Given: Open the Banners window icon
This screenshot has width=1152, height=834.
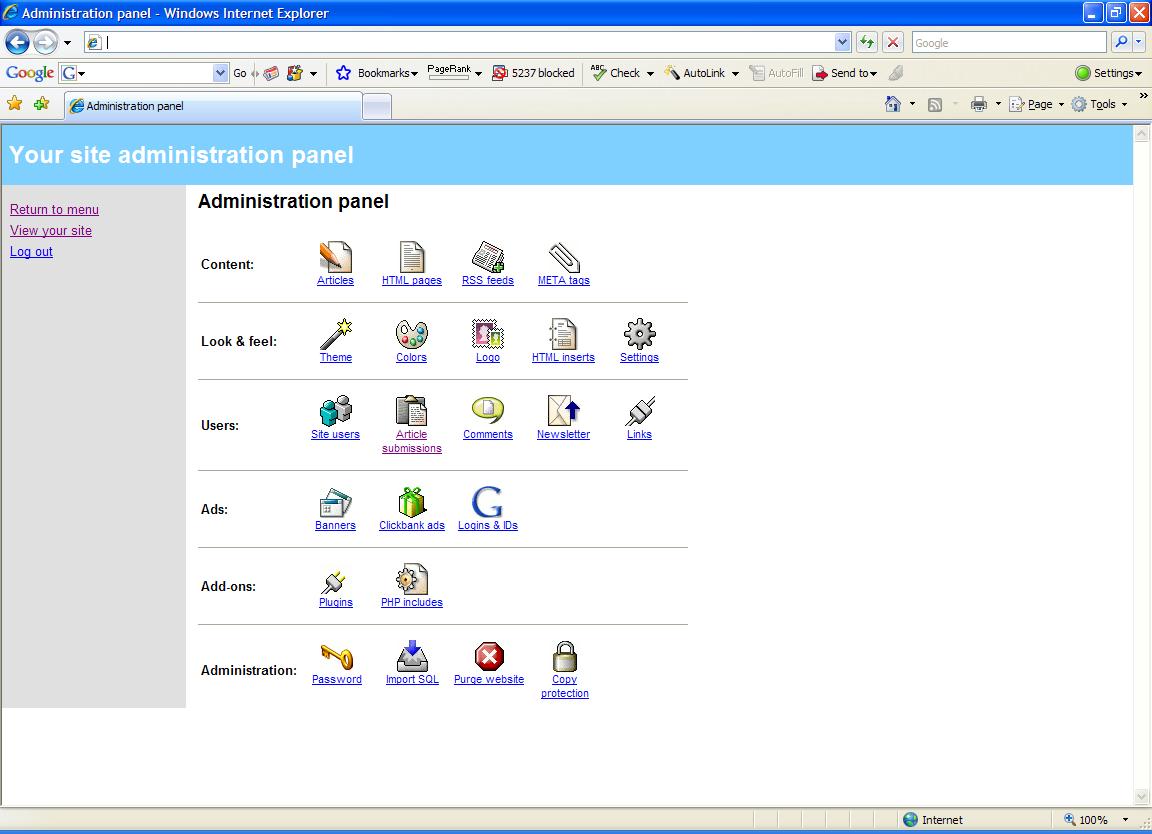Looking at the screenshot, I should [336, 503].
